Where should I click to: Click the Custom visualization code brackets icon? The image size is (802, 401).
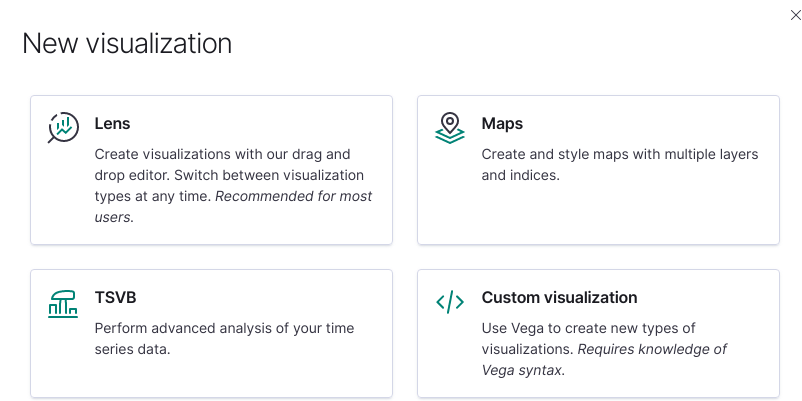click(x=450, y=302)
